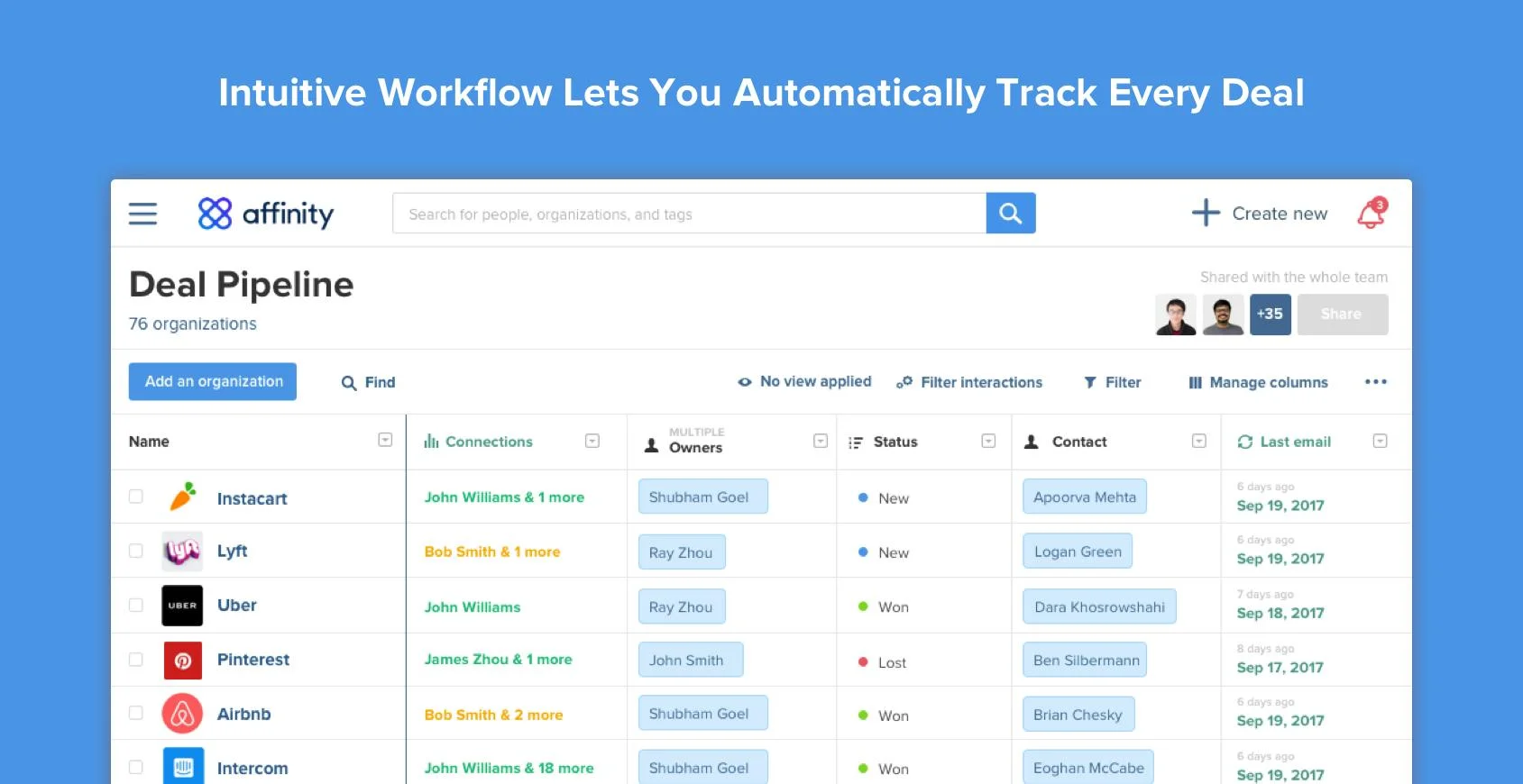Focus the search people and organizations field

point(690,214)
